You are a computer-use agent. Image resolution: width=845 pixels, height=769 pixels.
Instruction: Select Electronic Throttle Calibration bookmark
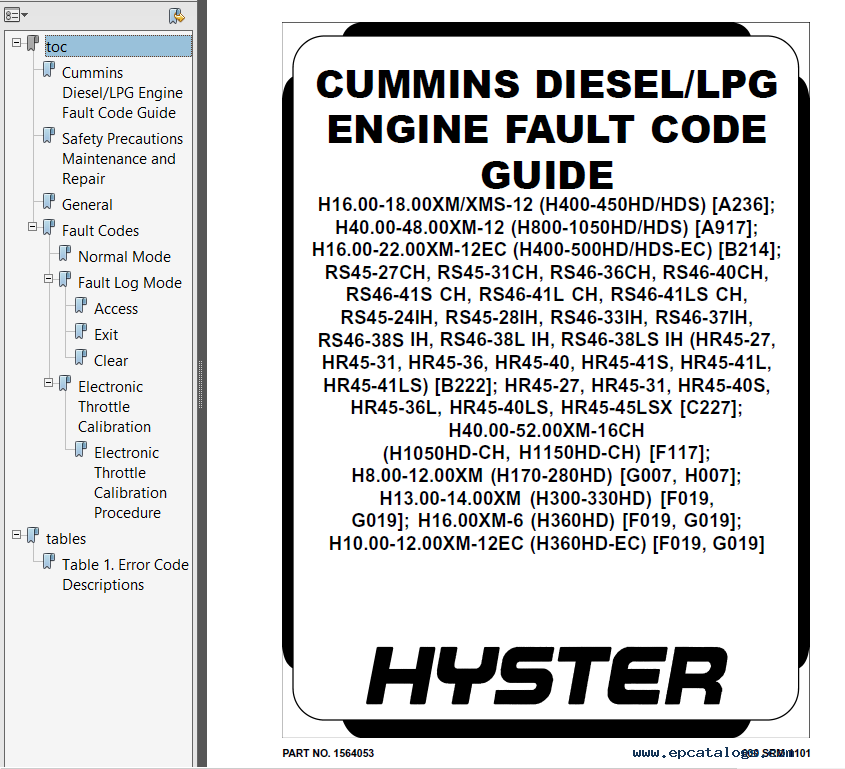(x=114, y=407)
